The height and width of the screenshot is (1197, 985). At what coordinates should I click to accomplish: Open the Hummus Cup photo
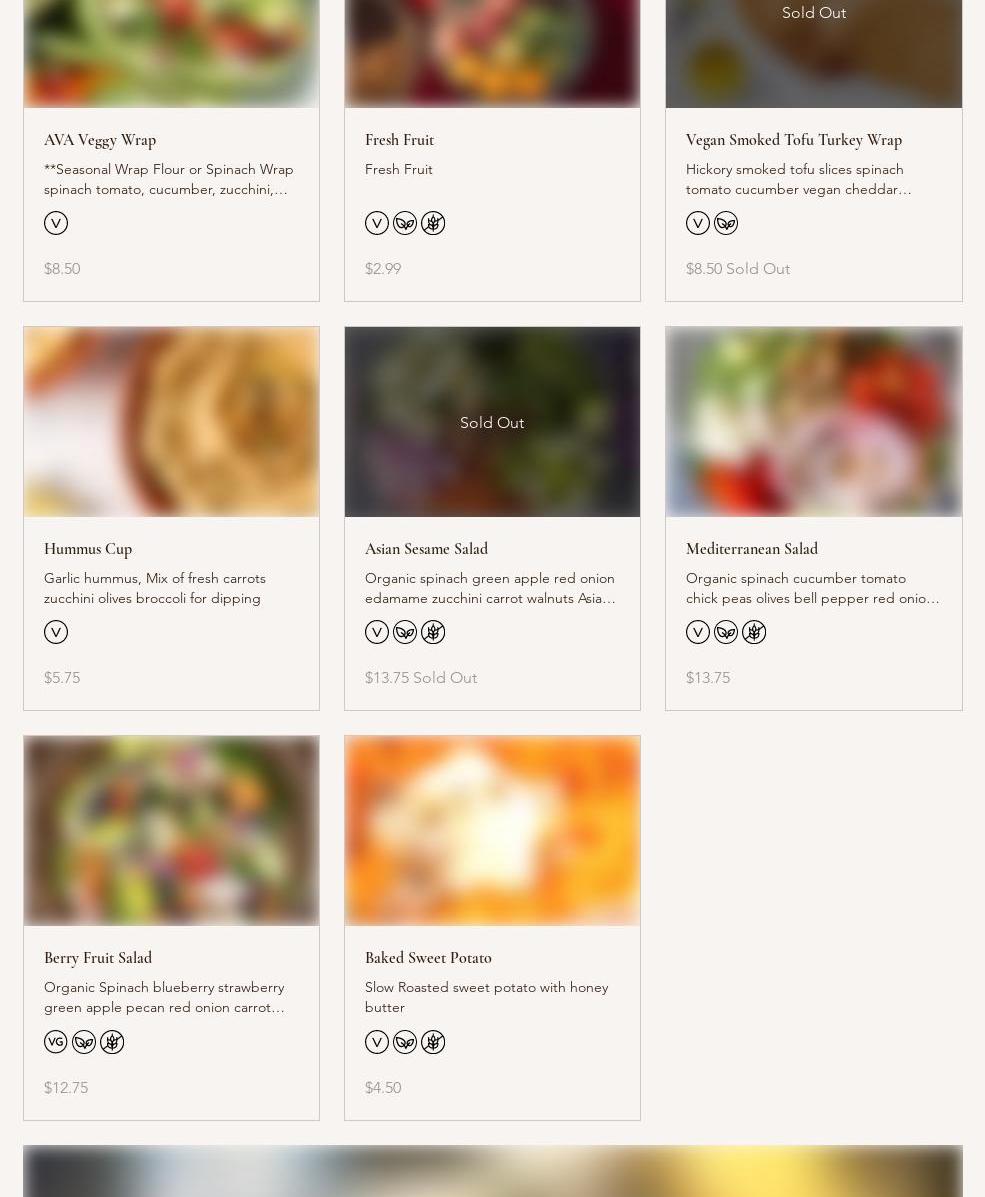172,422
